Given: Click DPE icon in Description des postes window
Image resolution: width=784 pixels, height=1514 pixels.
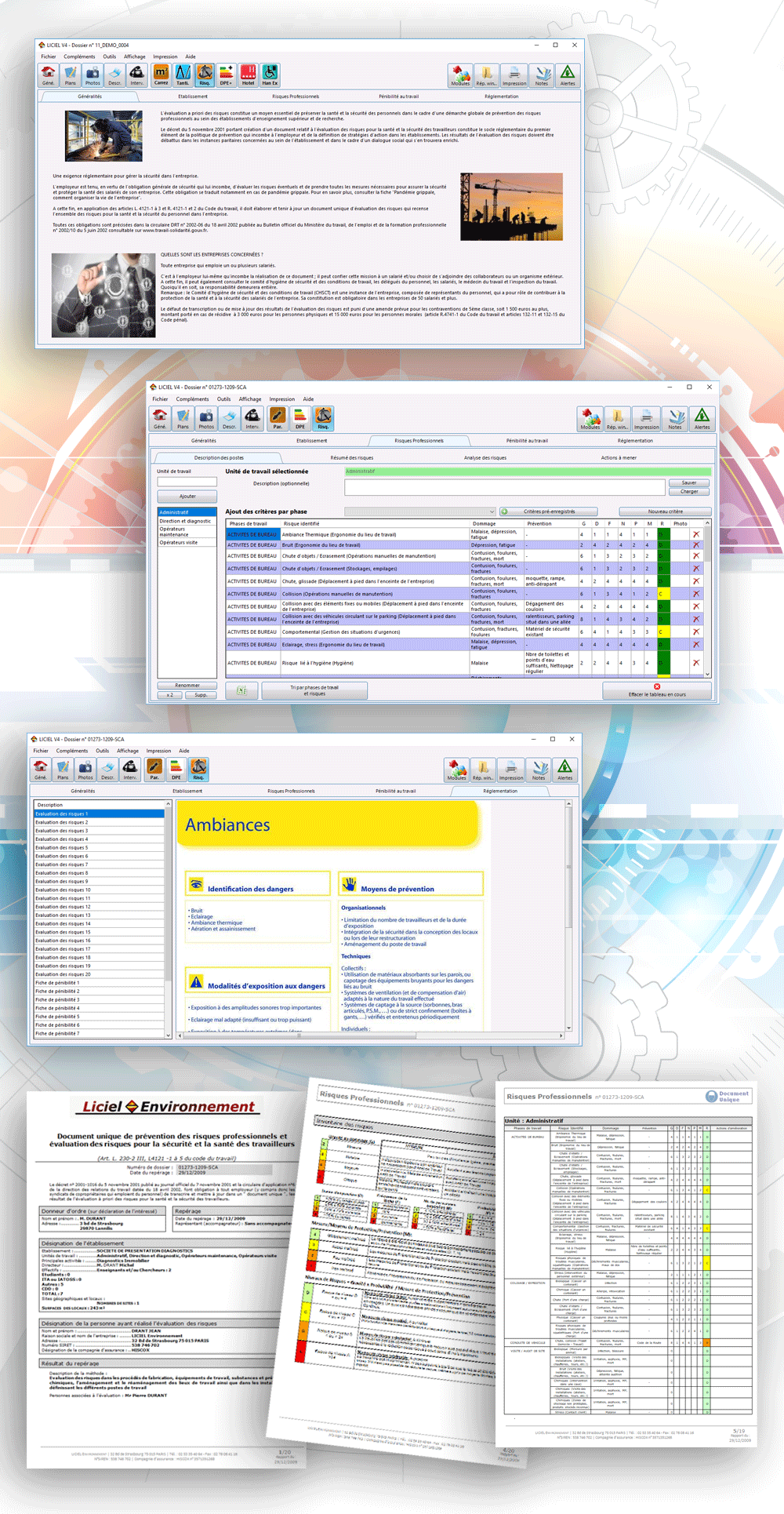Looking at the screenshot, I should [x=300, y=419].
